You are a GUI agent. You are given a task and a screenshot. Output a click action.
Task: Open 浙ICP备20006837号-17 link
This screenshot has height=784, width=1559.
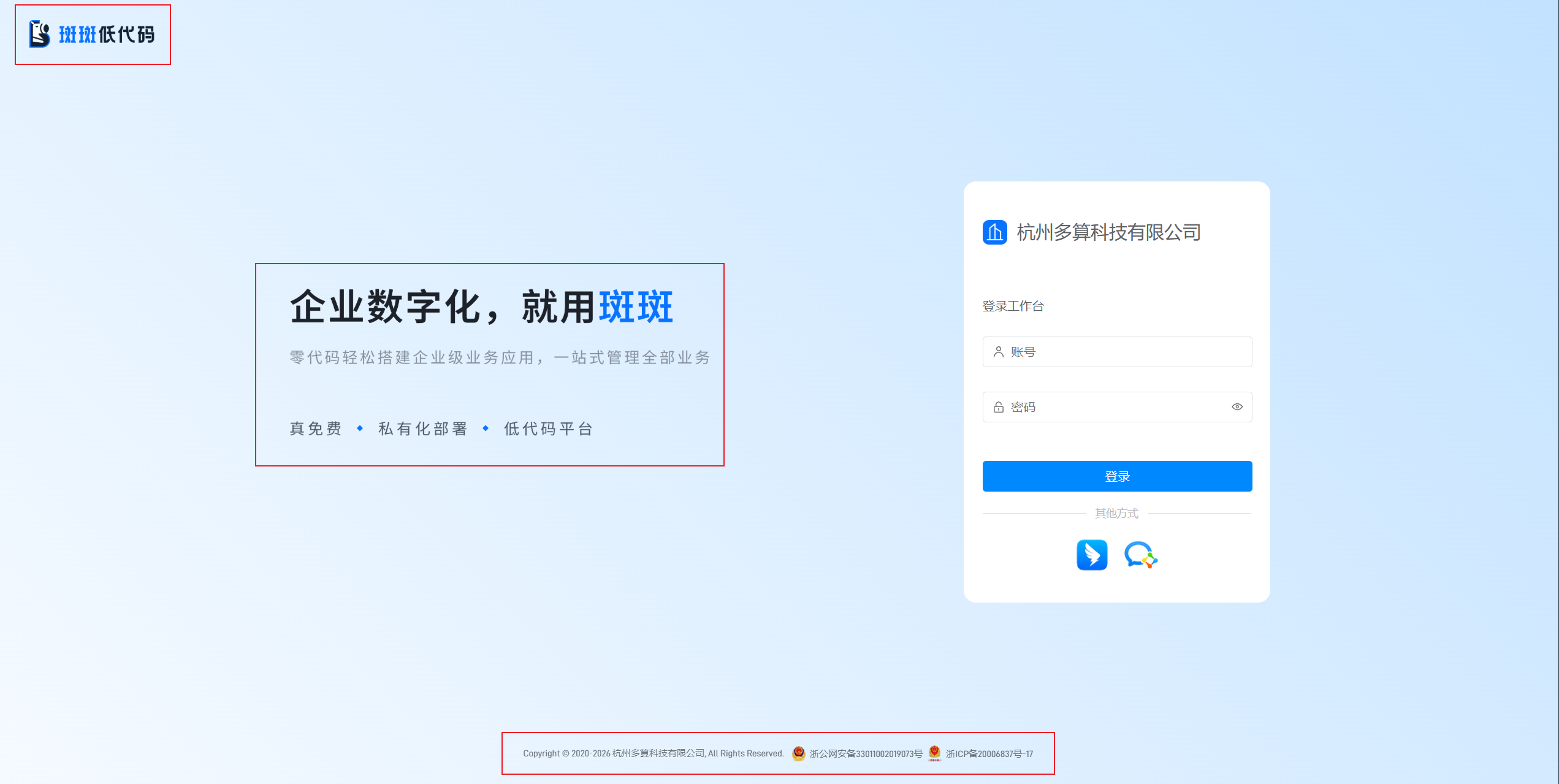(989, 754)
